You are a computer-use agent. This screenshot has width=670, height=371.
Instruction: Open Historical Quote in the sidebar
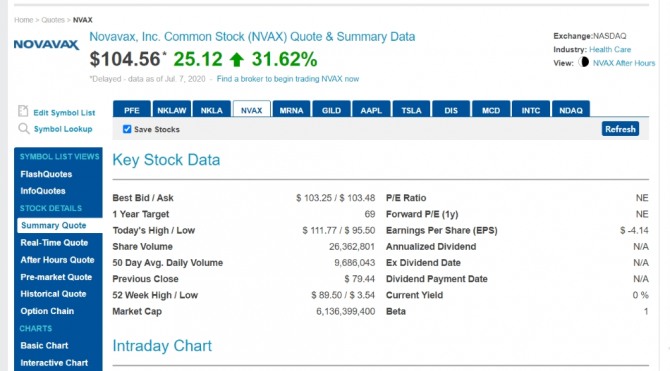click(53, 294)
